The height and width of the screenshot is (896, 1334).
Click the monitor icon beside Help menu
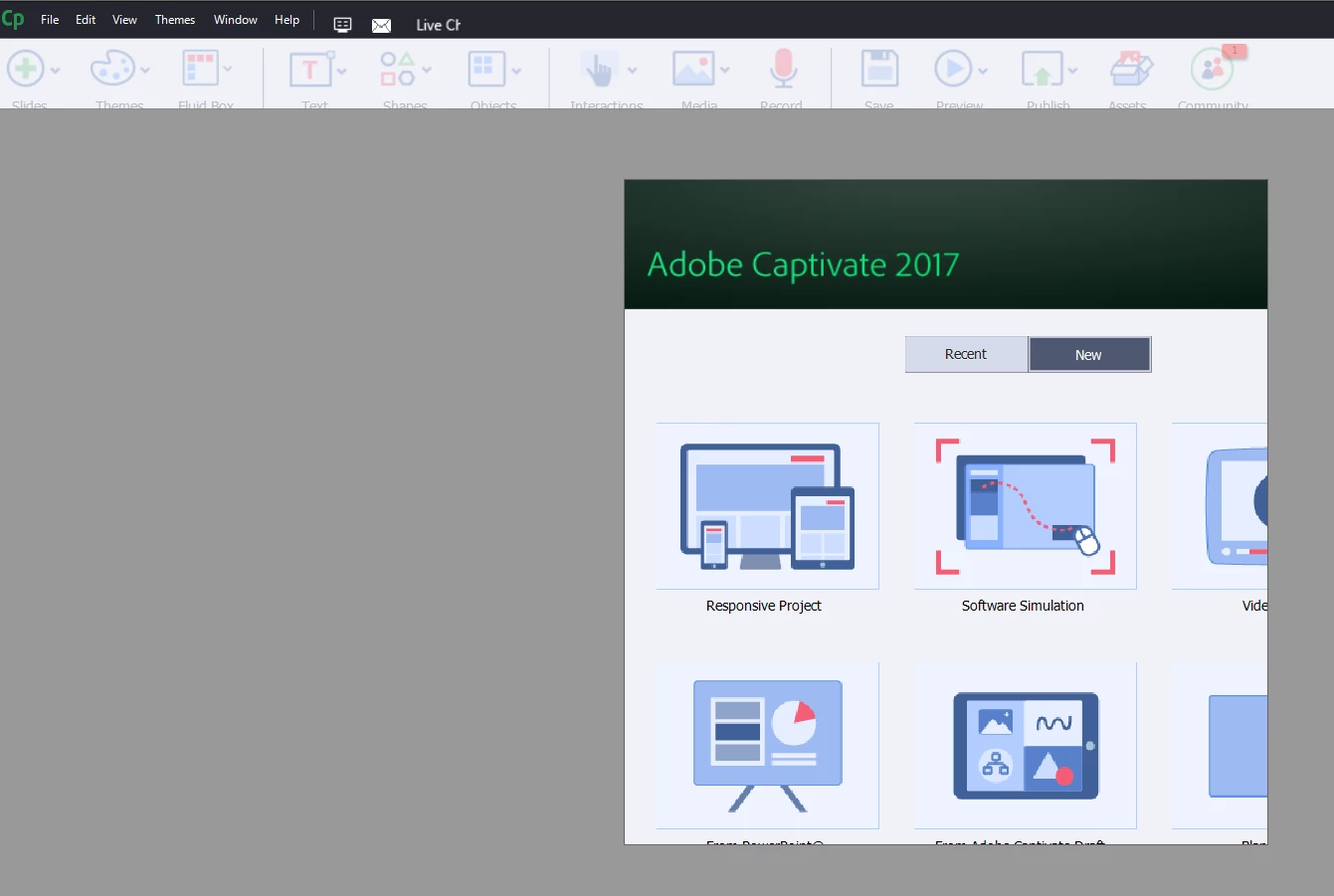tap(342, 25)
